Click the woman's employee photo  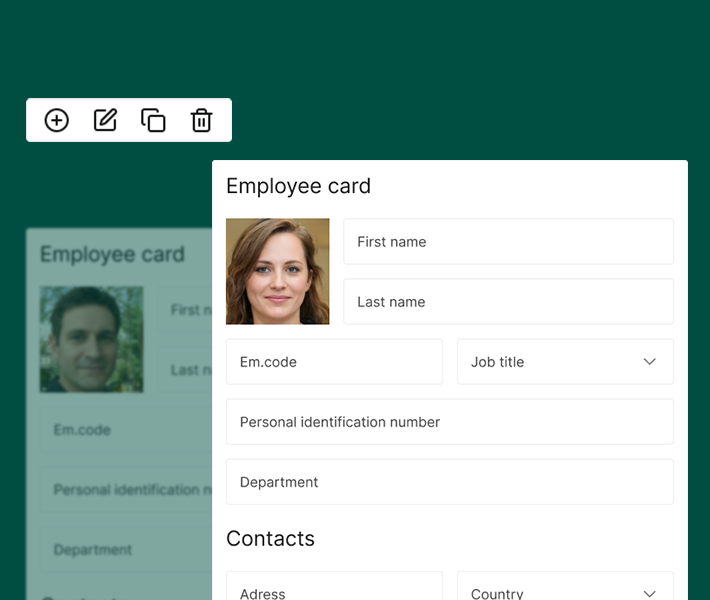coord(277,271)
